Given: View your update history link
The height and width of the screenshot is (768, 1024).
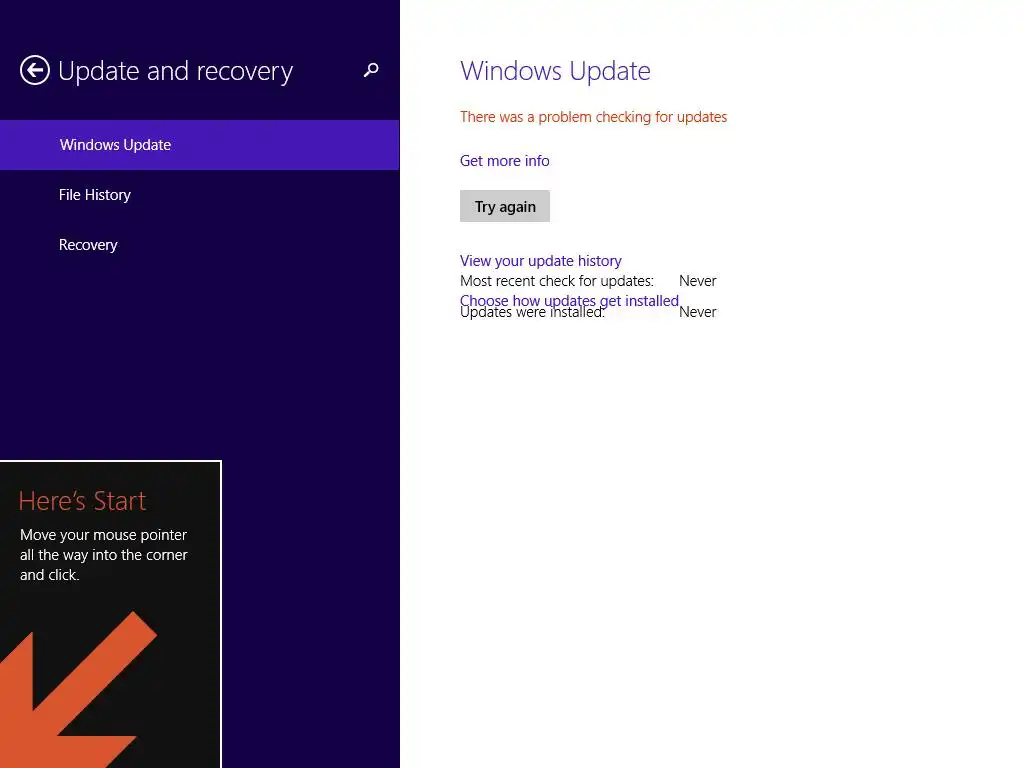Looking at the screenshot, I should pyautogui.click(x=541, y=261).
